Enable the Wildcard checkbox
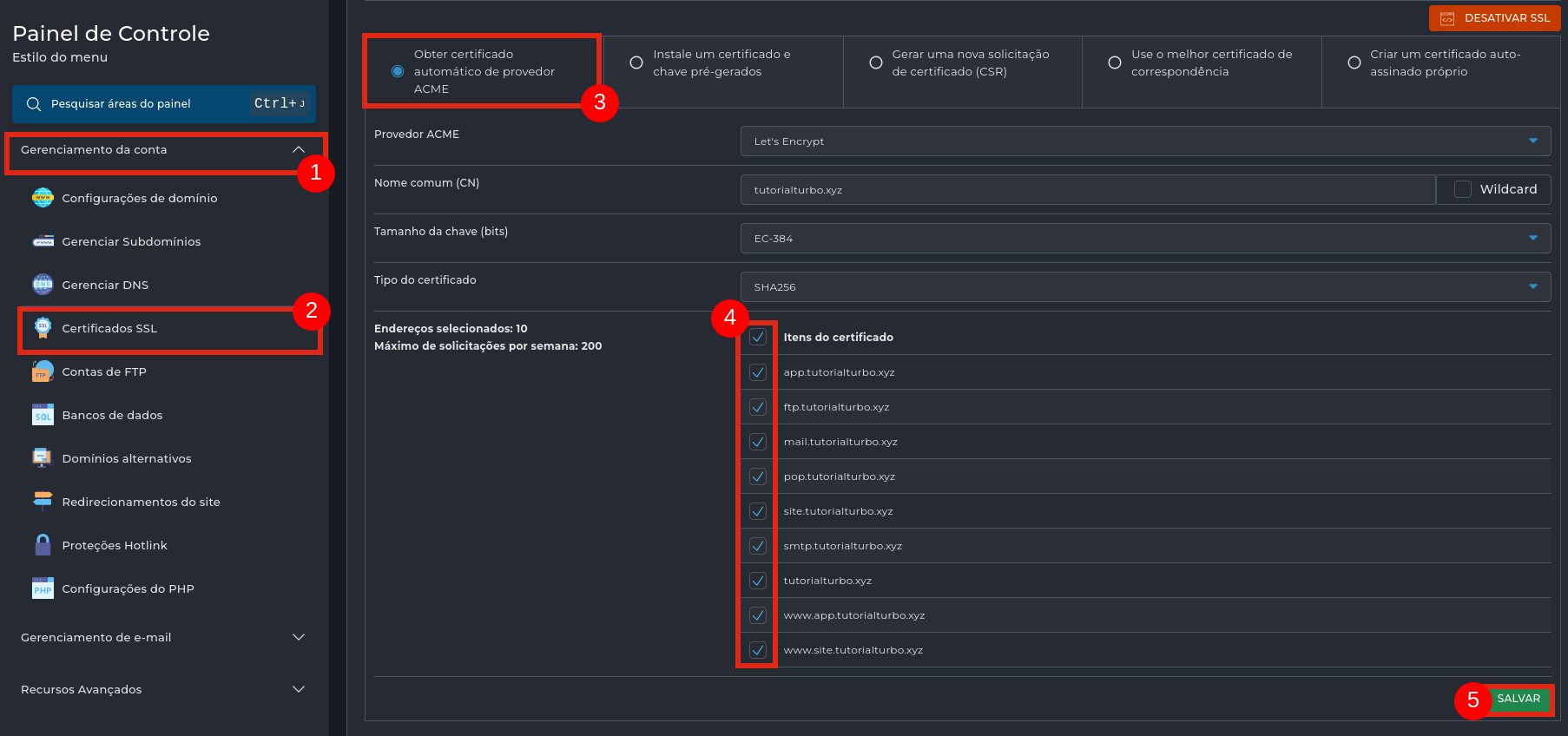Image resolution: width=1568 pixels, height=736 pixels. (x=1463, y=189)
